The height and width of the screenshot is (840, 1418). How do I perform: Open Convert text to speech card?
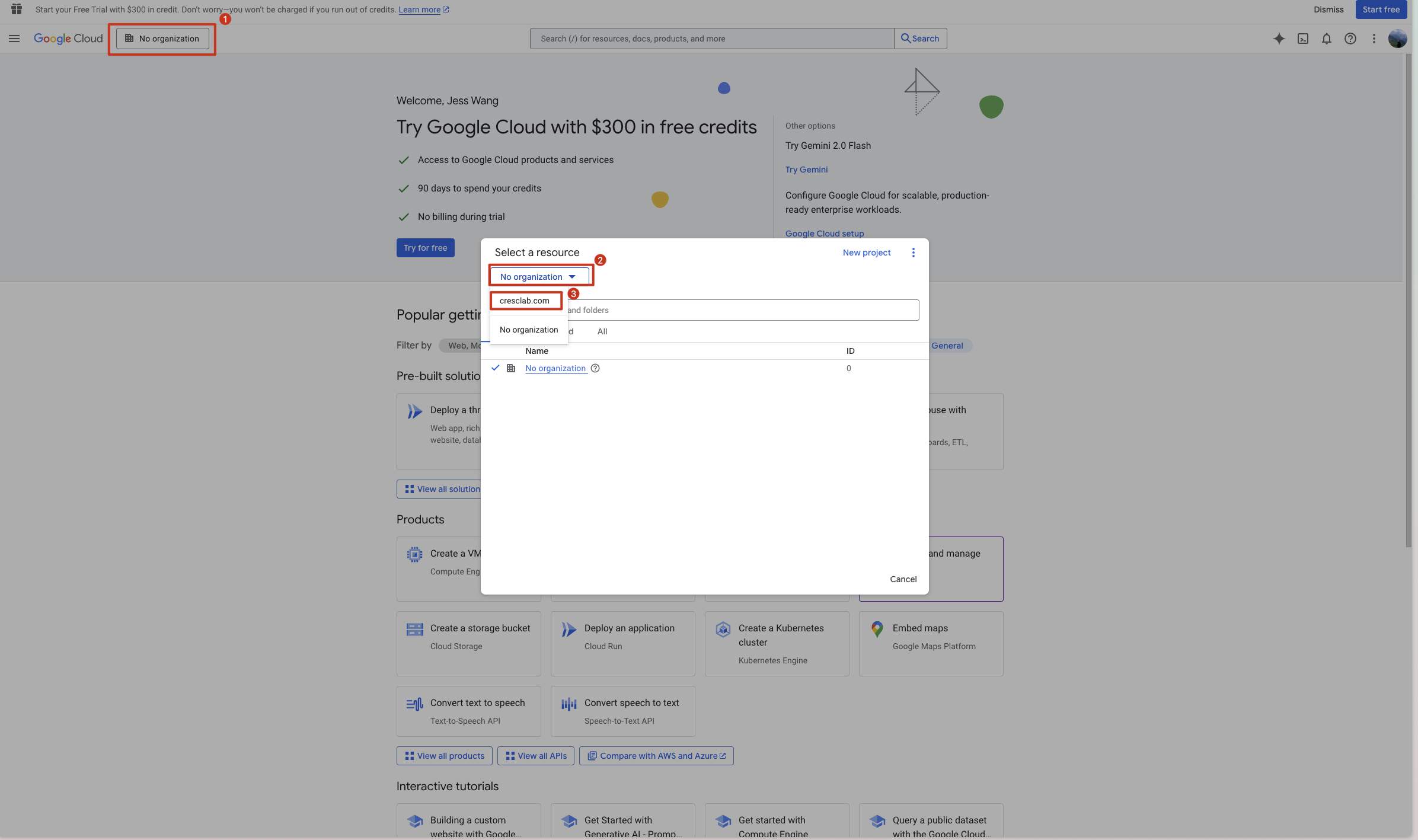pyautogui.click(x=469, y=711)
